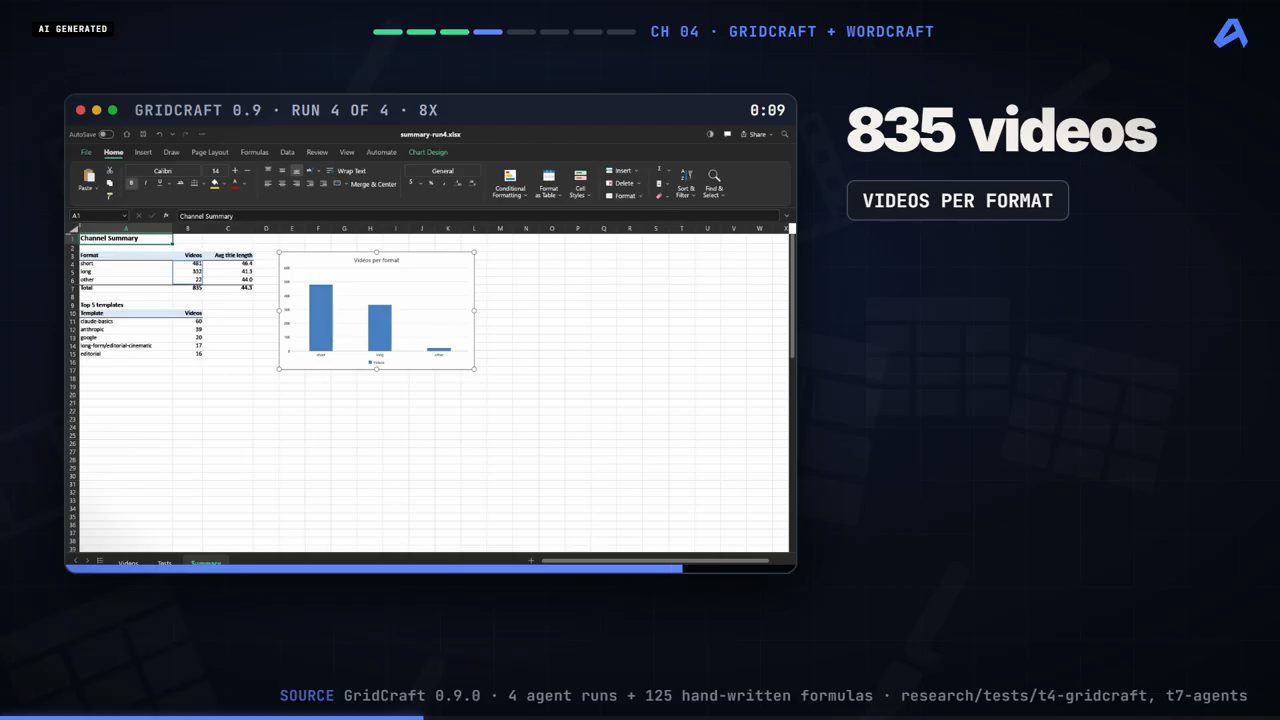Open the comments pane icon
This screenshot has height=720, width=1280.
[728, 134]
